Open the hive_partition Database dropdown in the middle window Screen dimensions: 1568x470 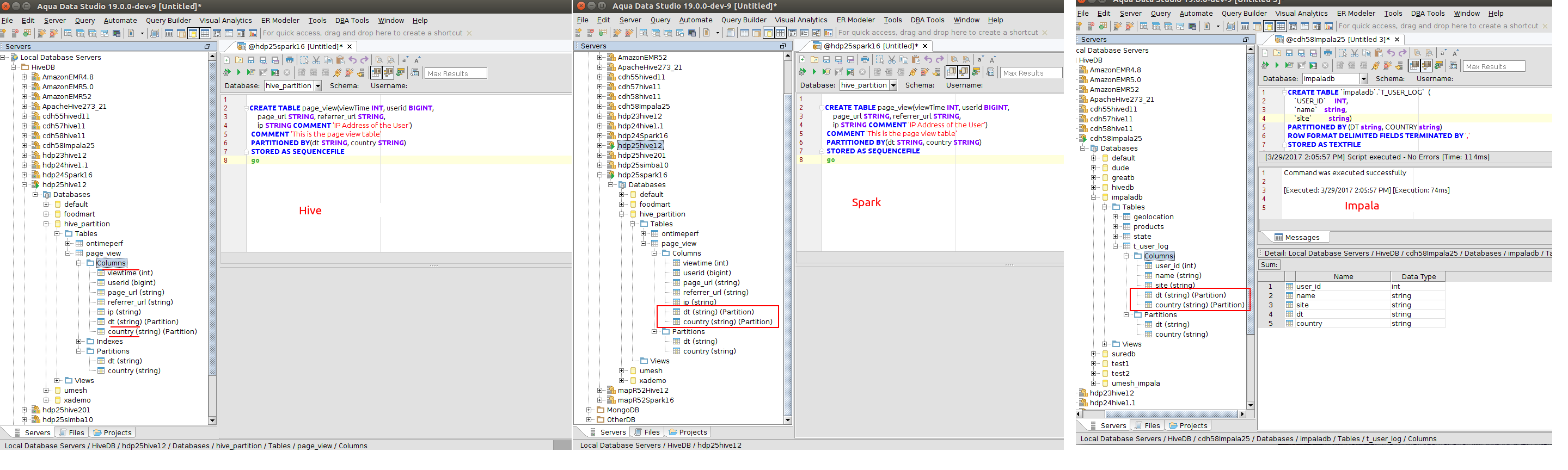(x=893, y=86)
